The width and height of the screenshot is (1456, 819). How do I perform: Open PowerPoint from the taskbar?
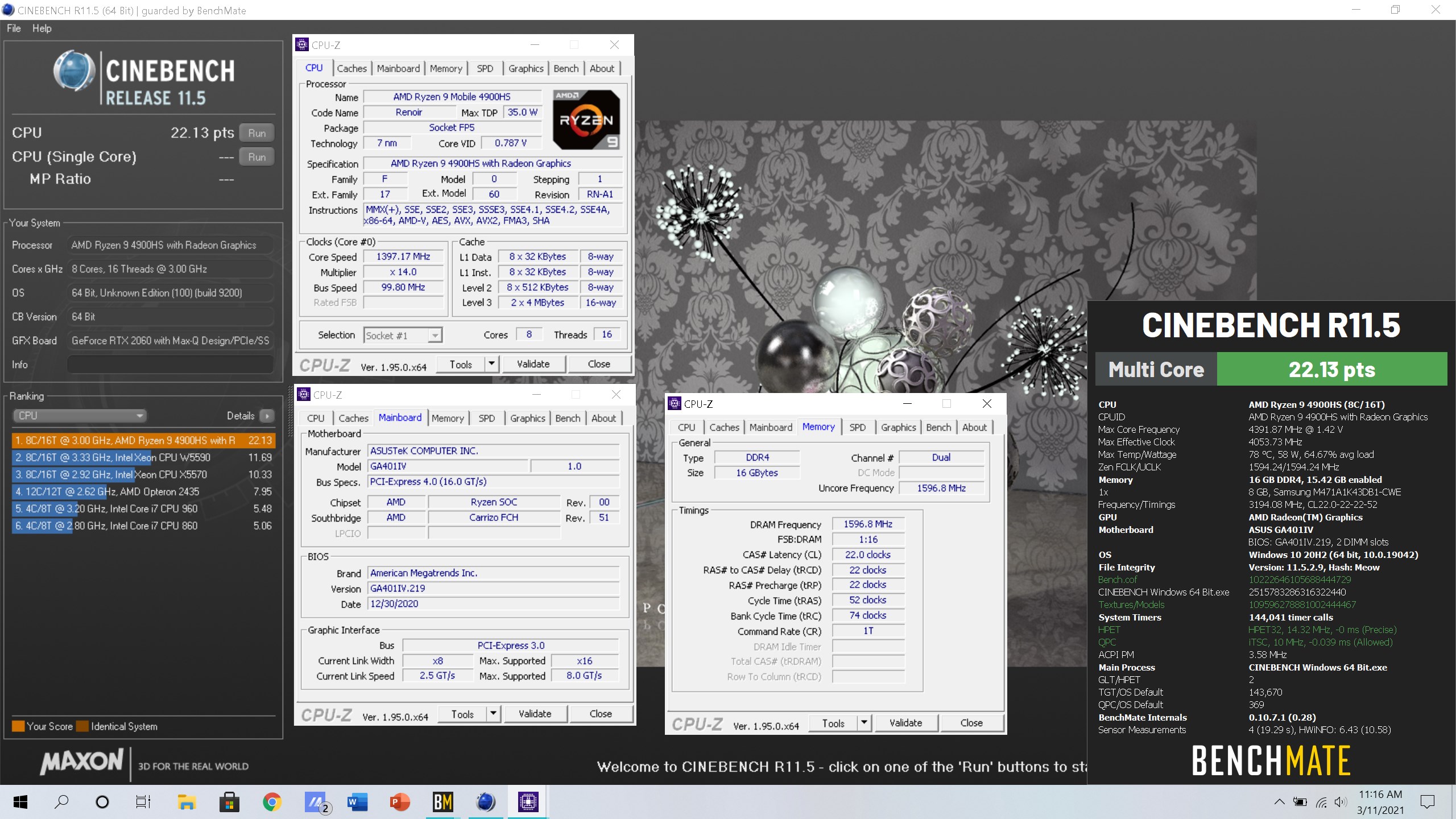[x=400, y=802]
